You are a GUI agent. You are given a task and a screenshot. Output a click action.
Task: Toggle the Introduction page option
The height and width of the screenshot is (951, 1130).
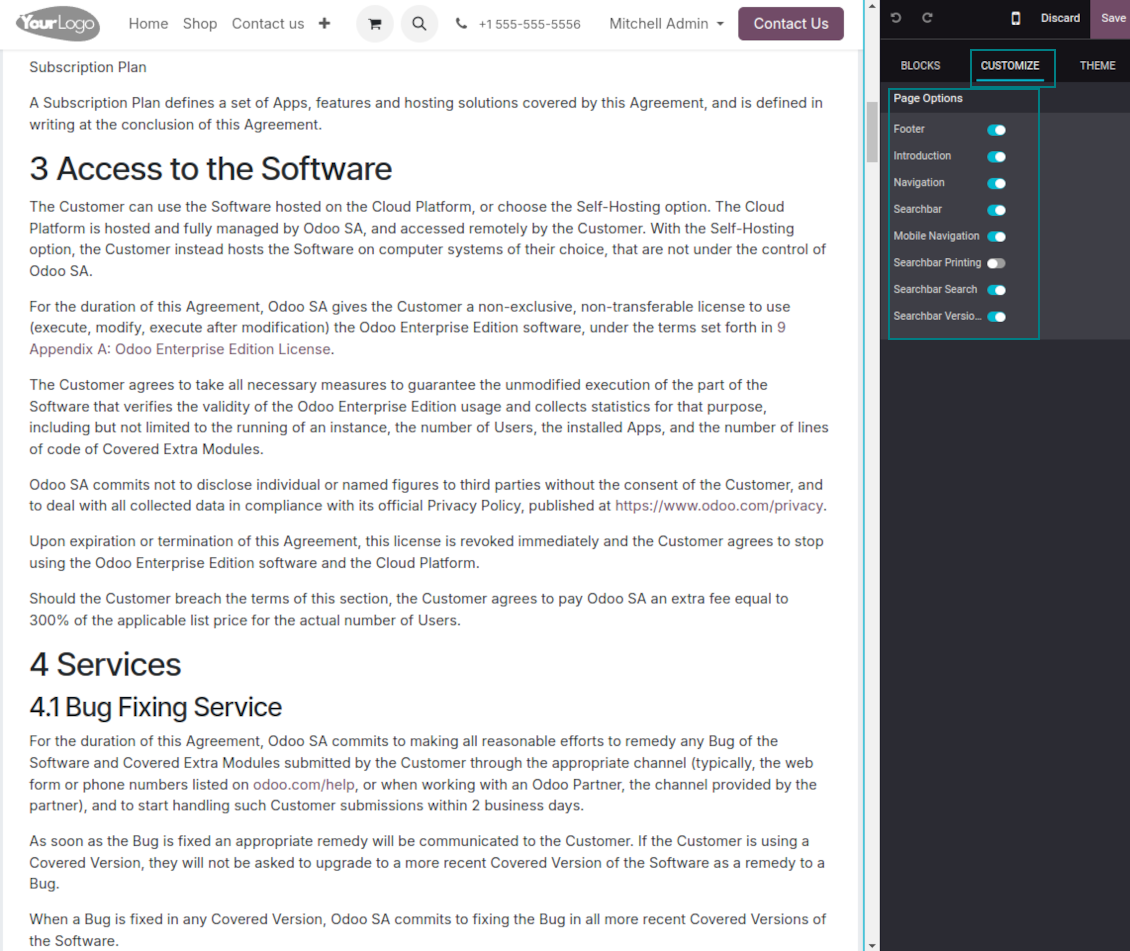click(996, 157)
